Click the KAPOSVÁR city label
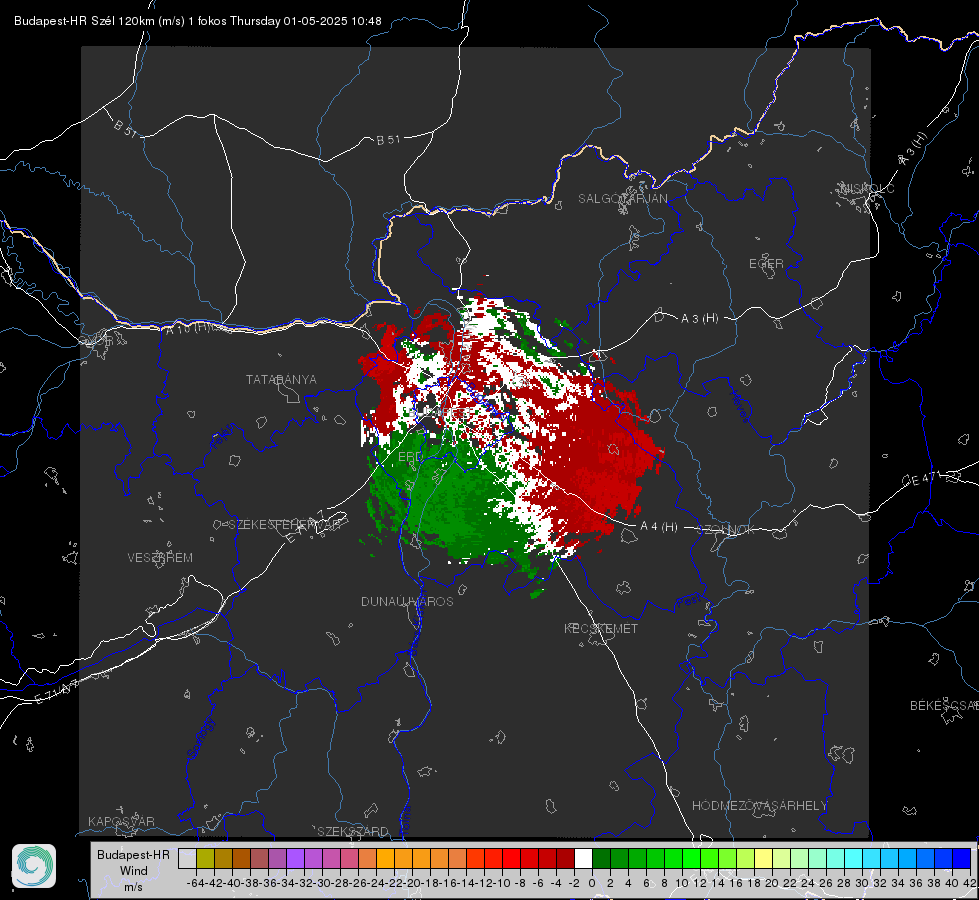The width and height of the screenshot is (979, 900). coord(121,821)
